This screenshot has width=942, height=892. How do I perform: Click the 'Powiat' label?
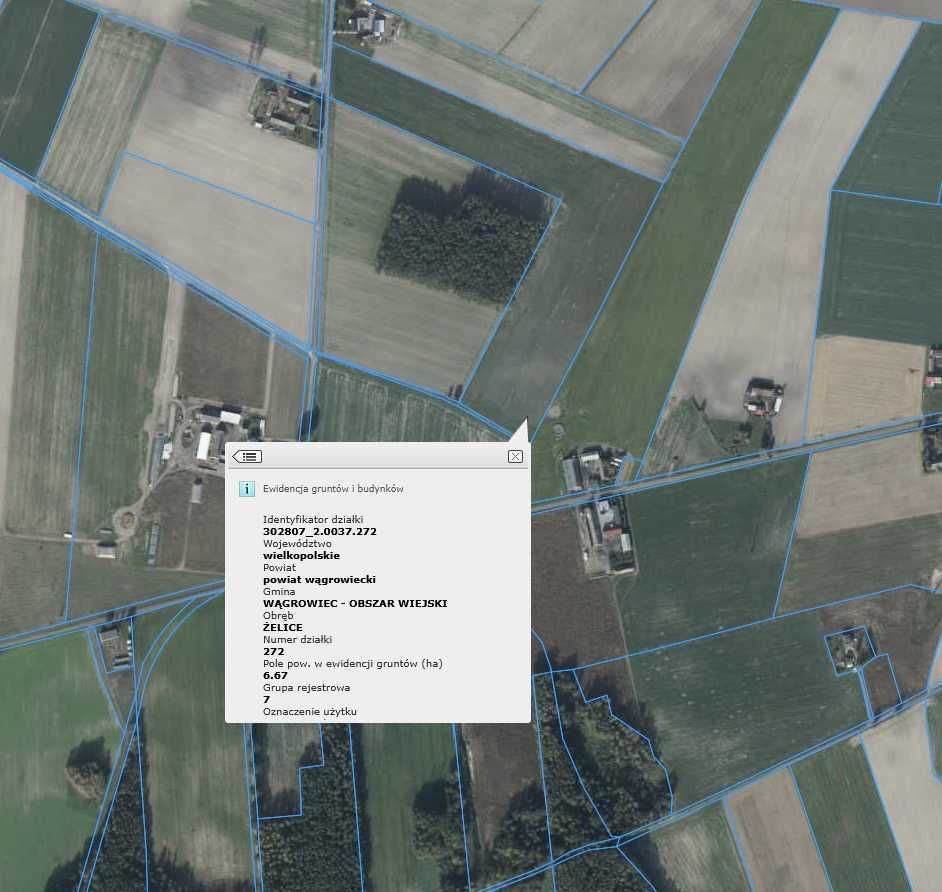pos(279,568)
